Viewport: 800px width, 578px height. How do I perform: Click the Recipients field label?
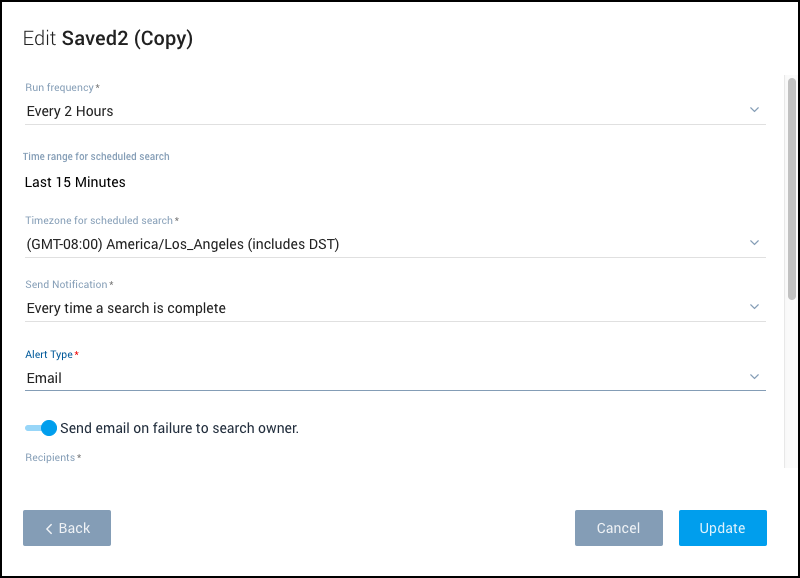point(52,457)
